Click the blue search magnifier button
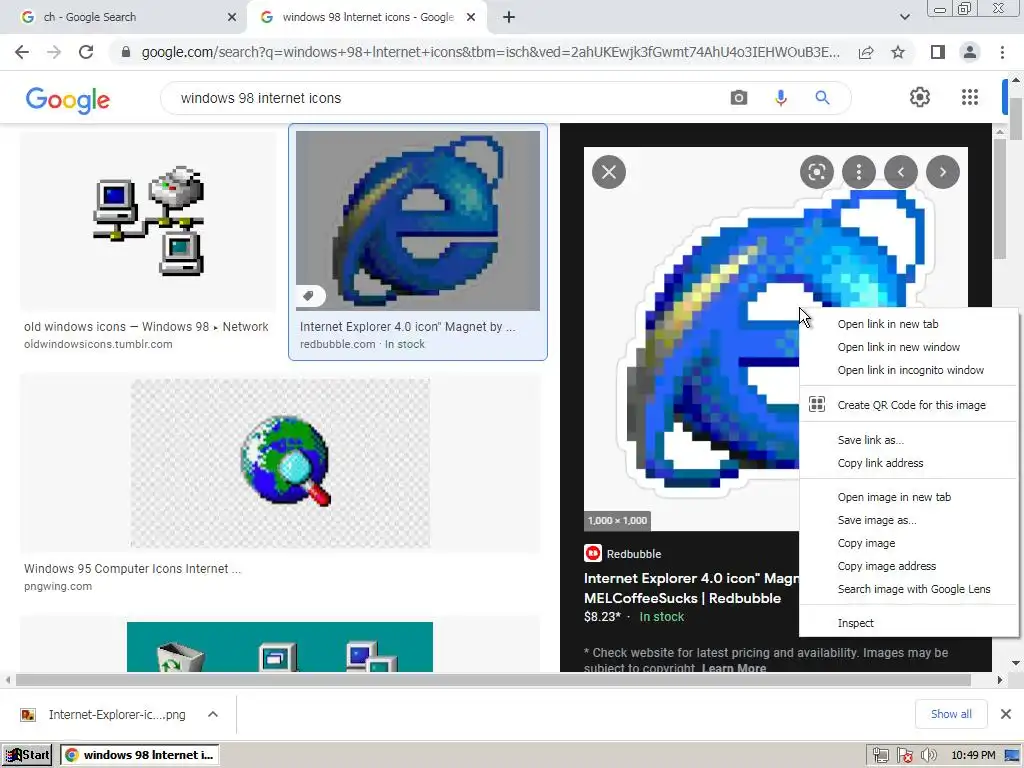The image size is (1024, 768). (x=822, y=98)
